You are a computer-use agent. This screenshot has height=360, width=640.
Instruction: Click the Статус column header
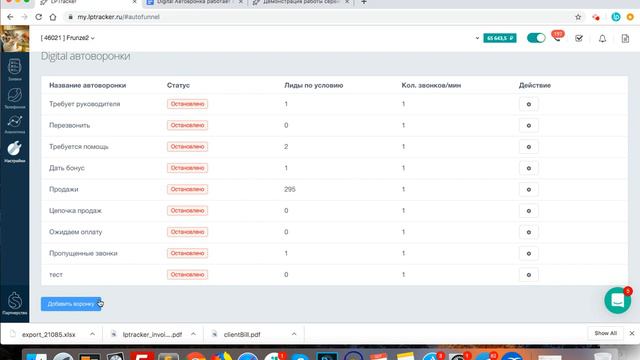tap(178, 85)
